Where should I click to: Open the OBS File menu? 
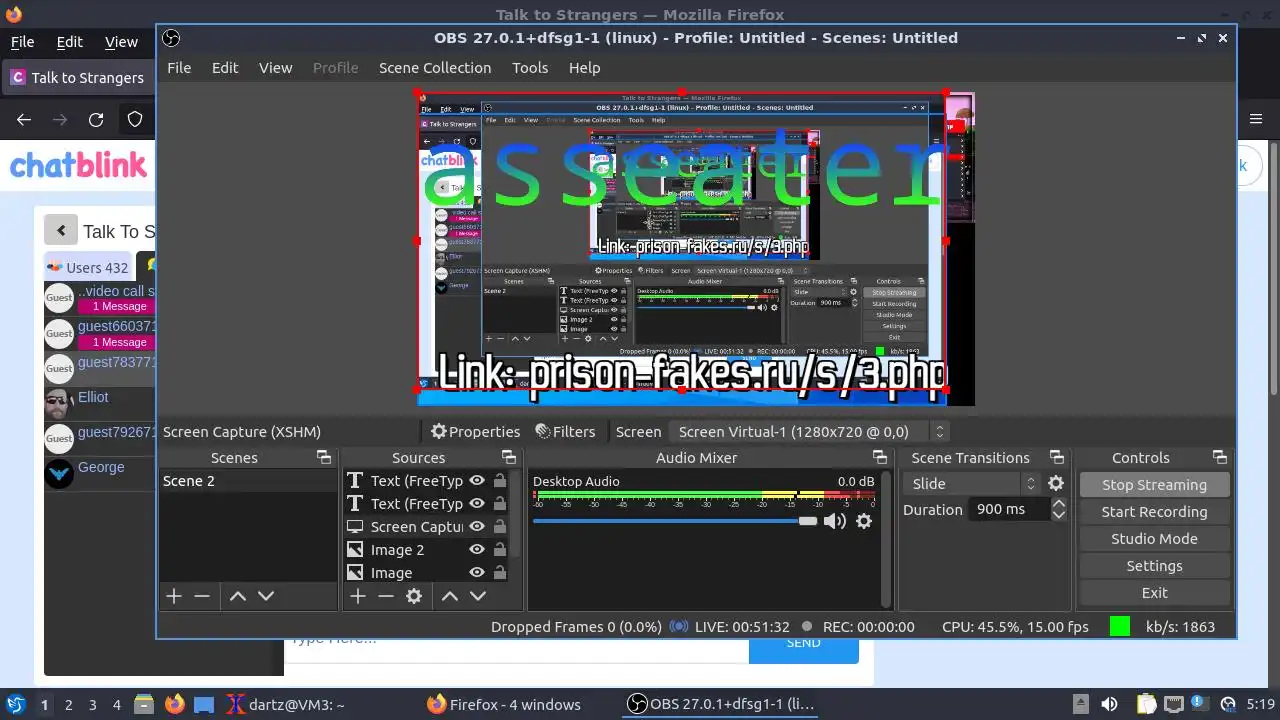tap(179, 68)
